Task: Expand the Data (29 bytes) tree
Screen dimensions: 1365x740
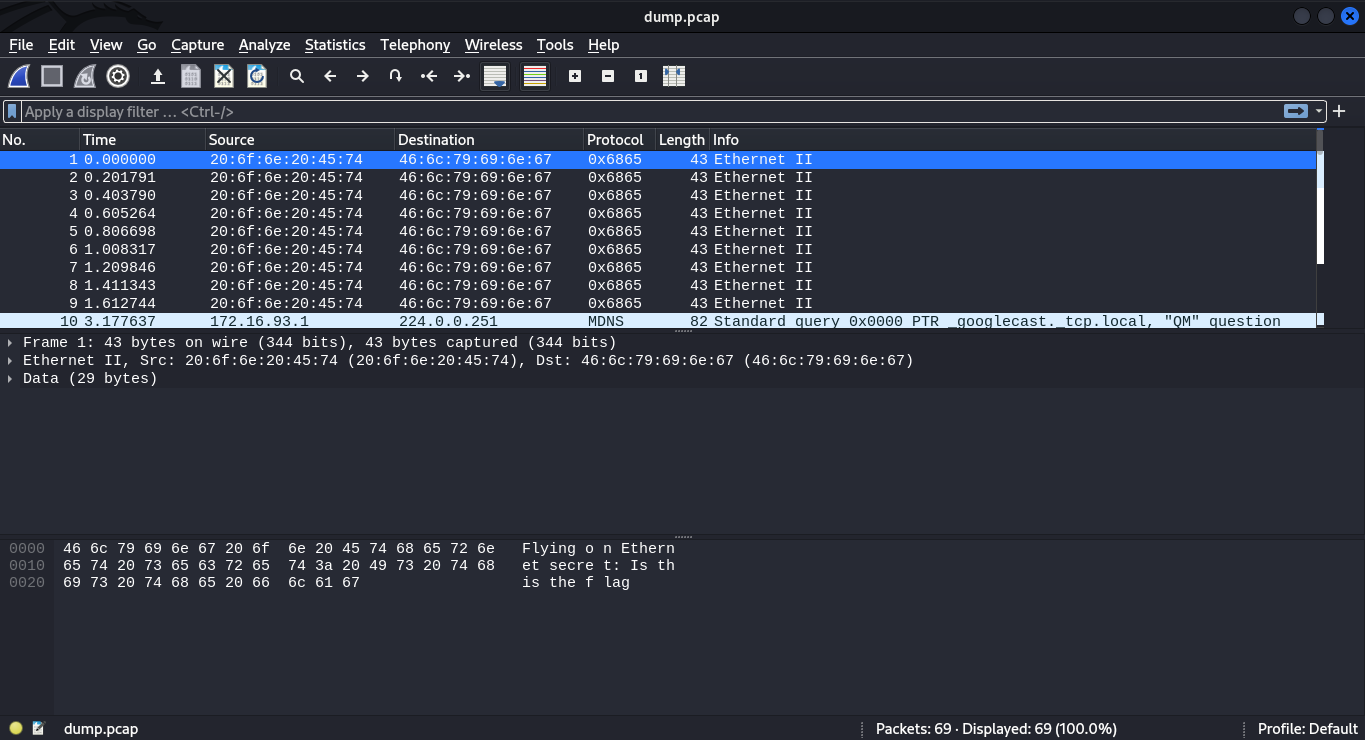Action: (10, 378)
